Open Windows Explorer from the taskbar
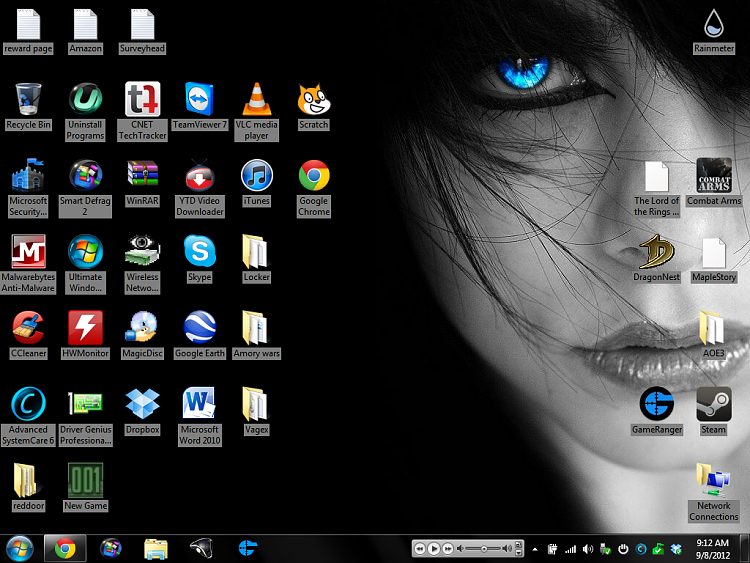This screenshot has width=750, height=563. (x=156, y=549)
